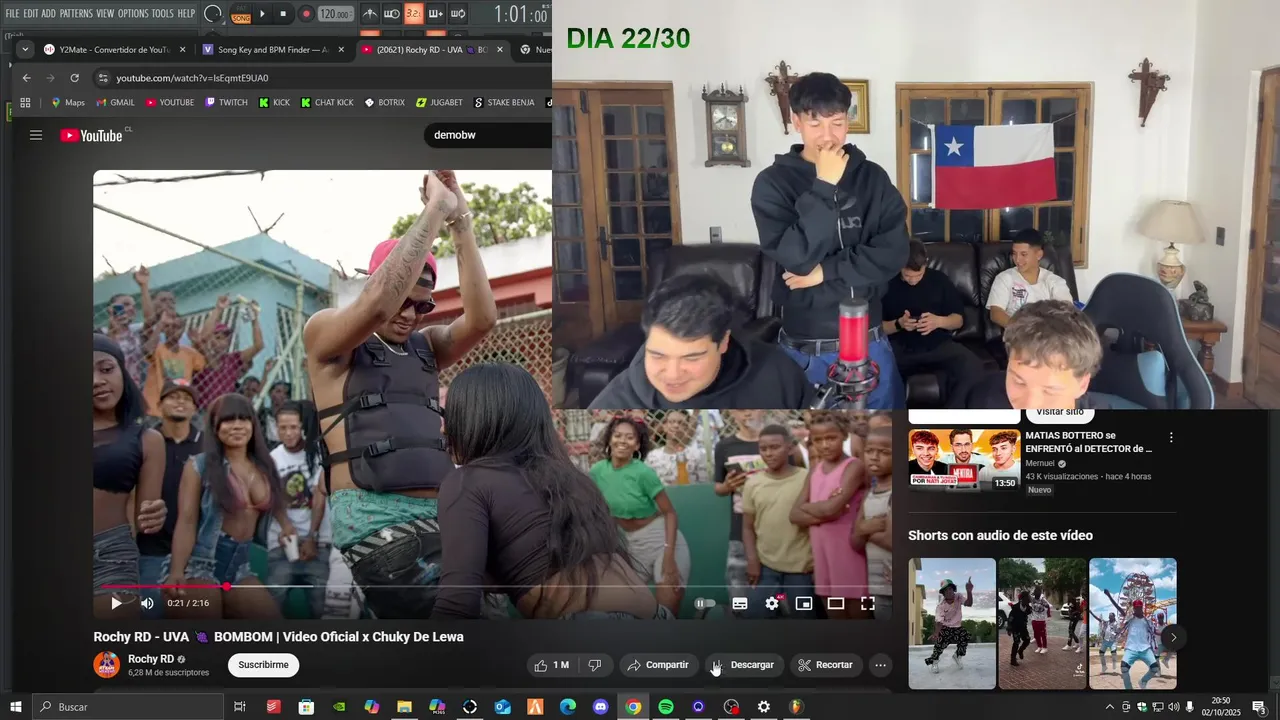Enter fullscreen on the YouTube player
Viewport: 1280px width, 720px height.
coord(868,603)
